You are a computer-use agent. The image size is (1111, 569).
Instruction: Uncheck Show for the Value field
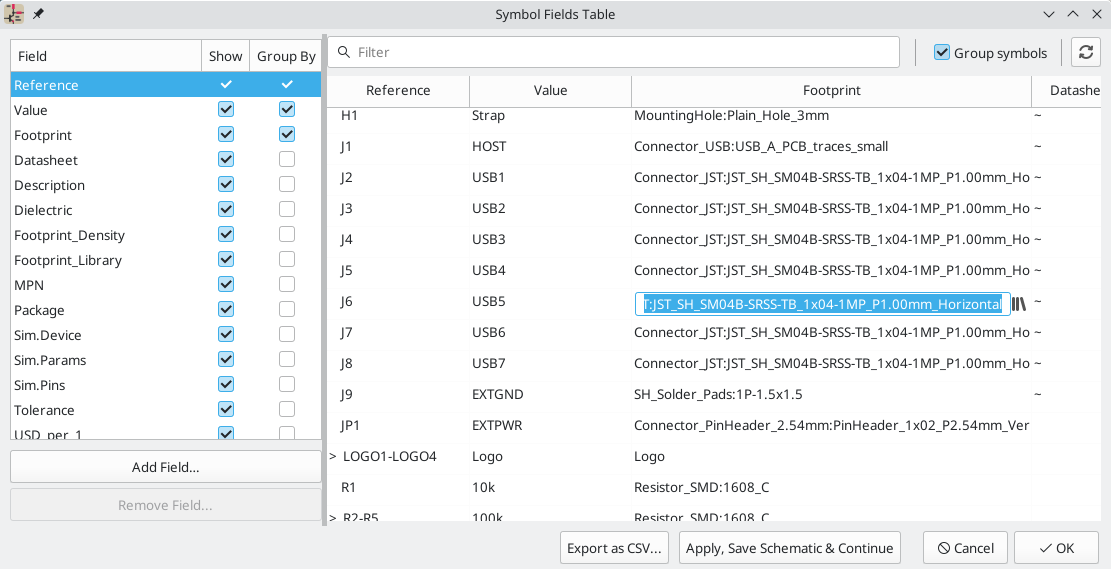pyautogui.click(x=225, y=110)
